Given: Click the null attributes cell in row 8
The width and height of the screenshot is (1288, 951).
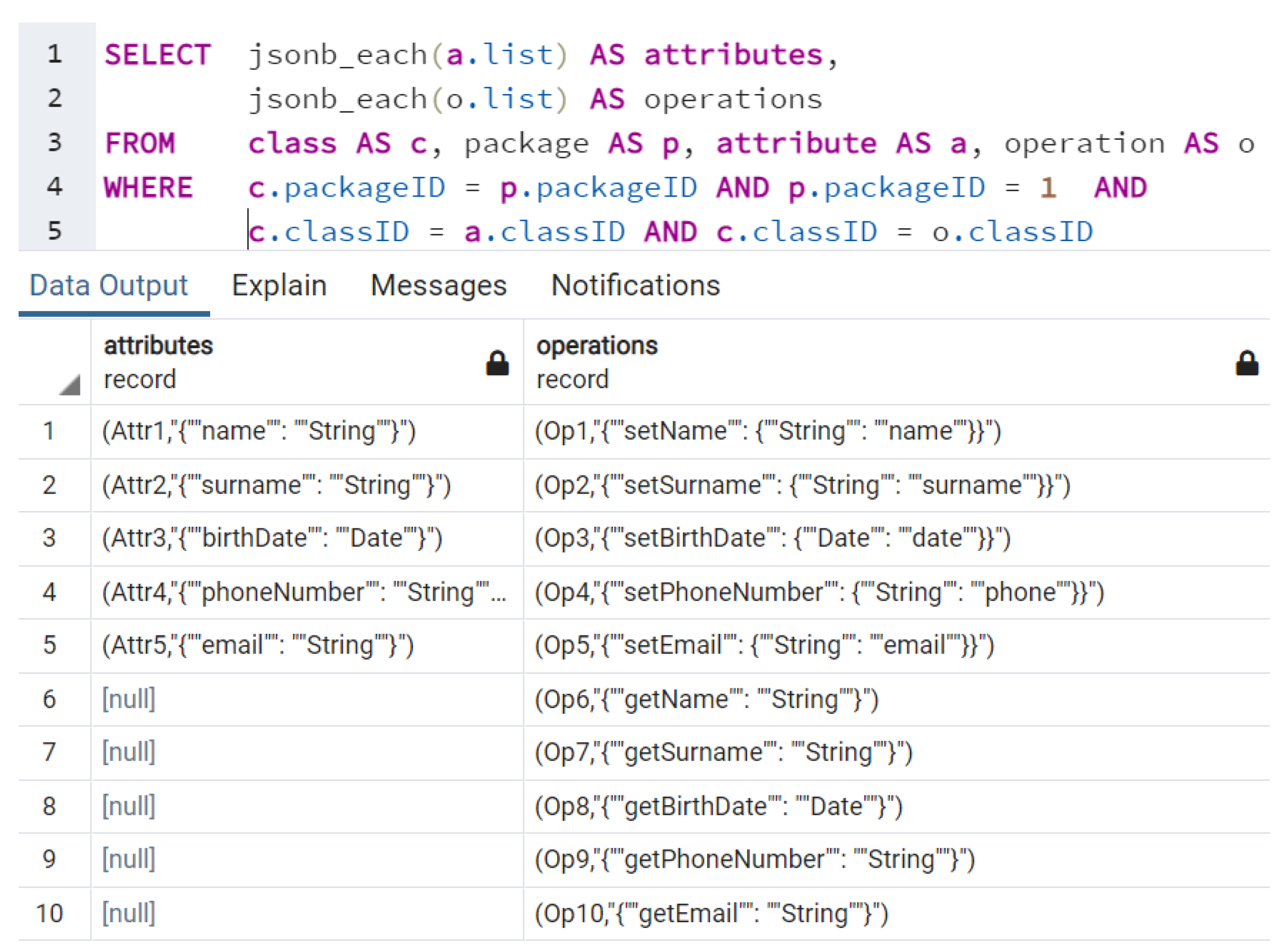Looking at the screenshot, I should (129, 807).
